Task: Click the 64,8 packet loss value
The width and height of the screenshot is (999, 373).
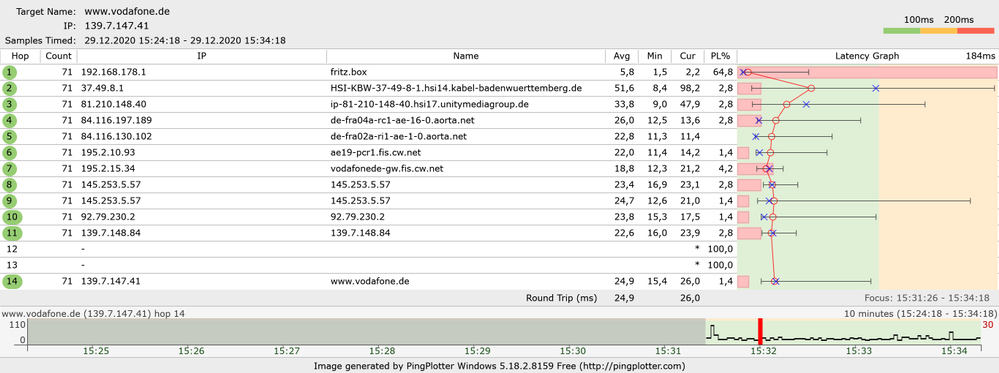Action: tap(723, 72)
